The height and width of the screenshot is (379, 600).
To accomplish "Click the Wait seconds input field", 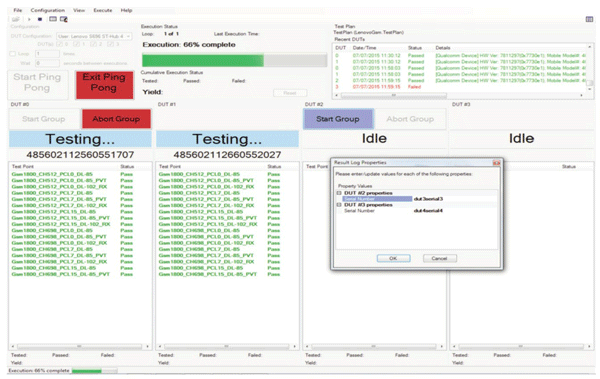I will coord(47,63).
